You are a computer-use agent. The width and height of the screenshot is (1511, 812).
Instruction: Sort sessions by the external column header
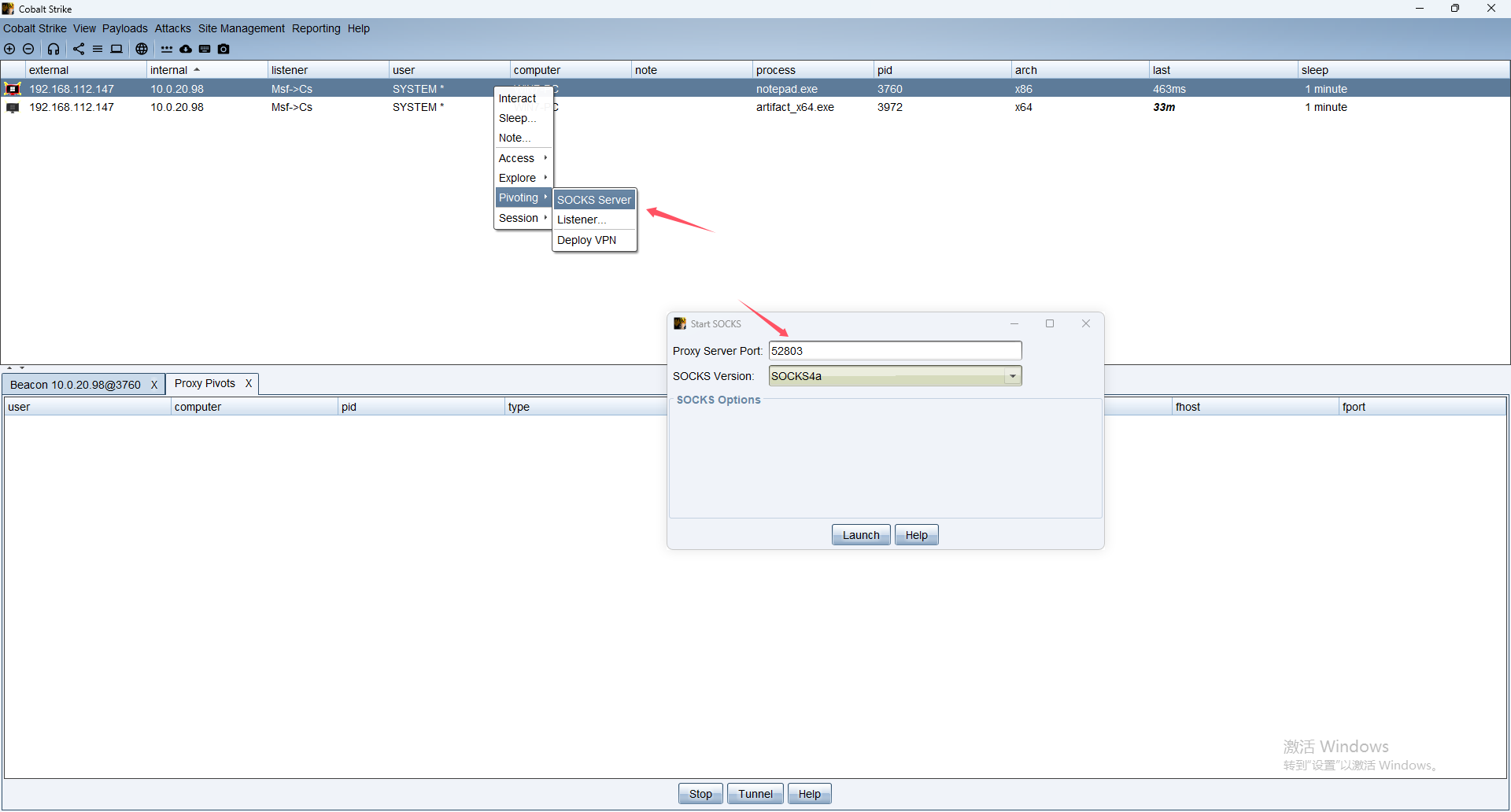point(87,70)
